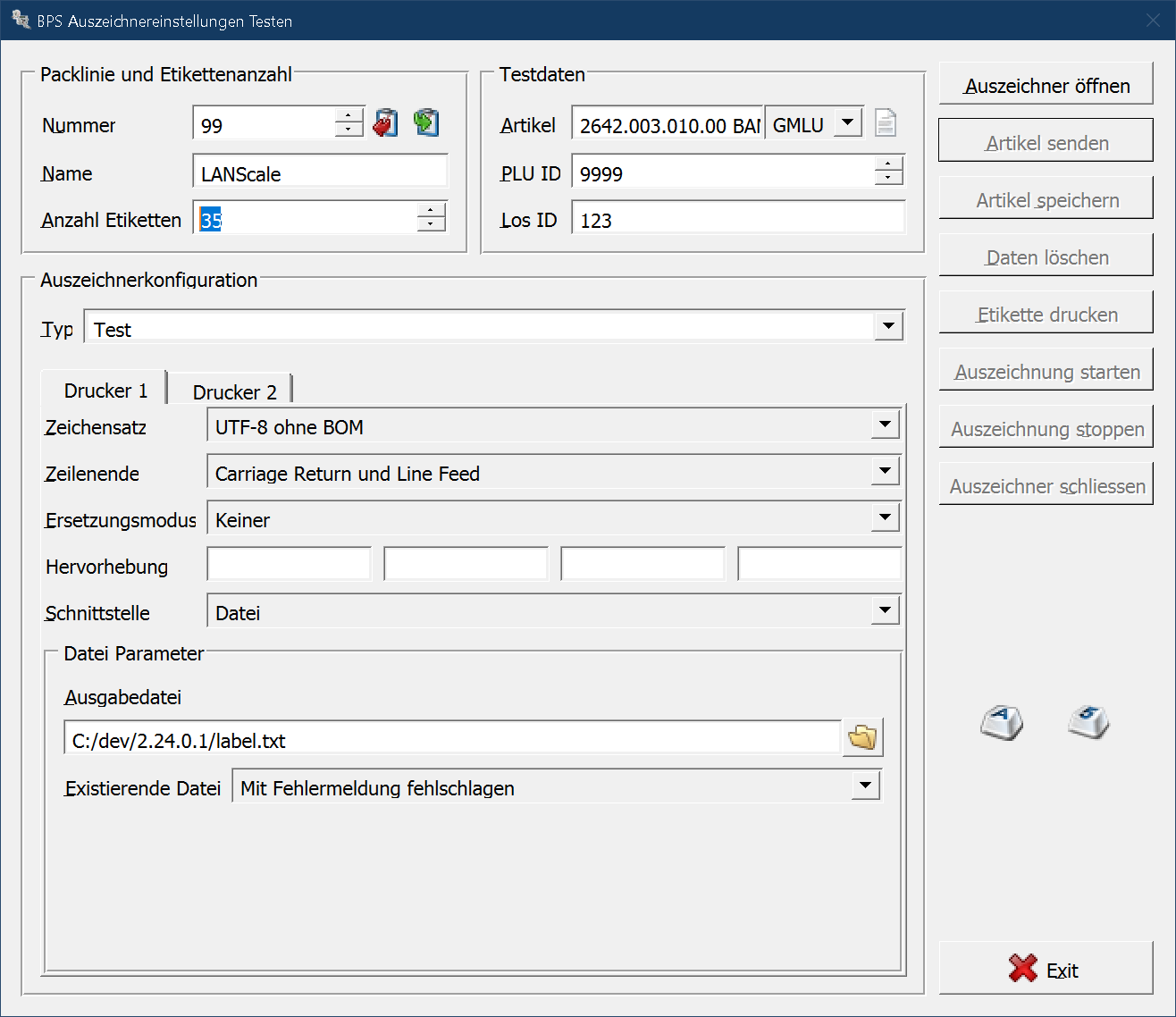
Task: Click the red X Exit button
Action: click(1046, 969)
